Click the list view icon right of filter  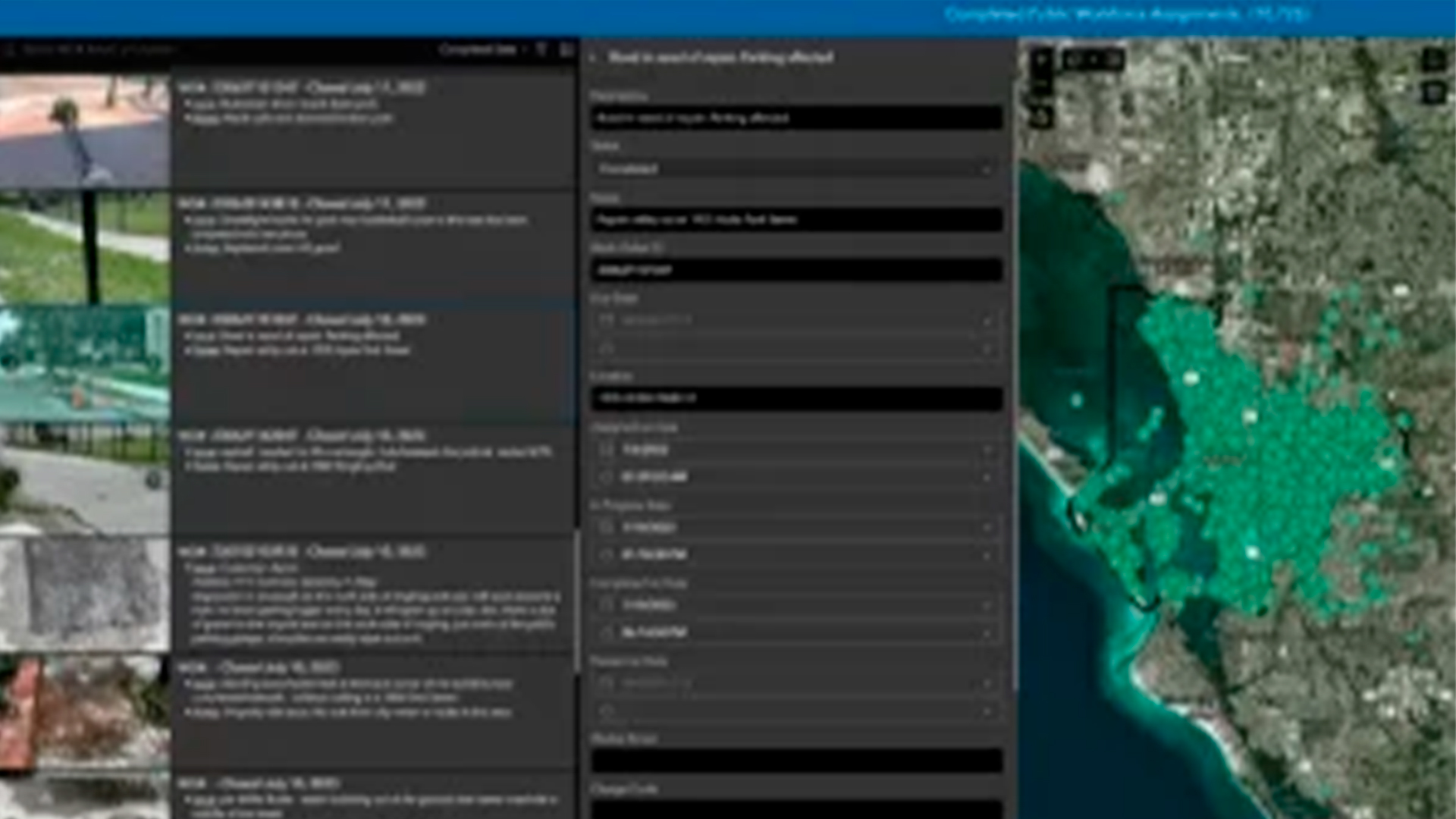(566, 50)
